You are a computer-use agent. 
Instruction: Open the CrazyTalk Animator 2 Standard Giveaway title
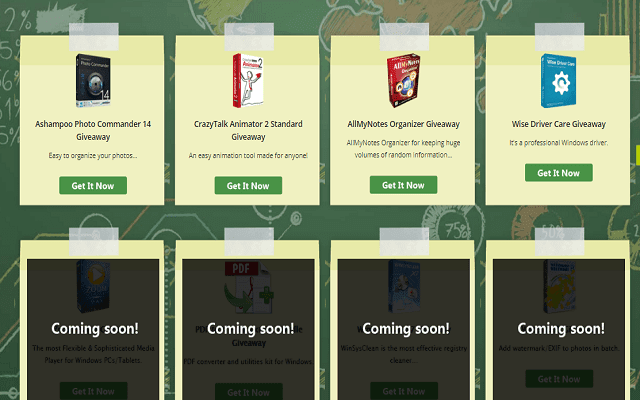[247, 130]
